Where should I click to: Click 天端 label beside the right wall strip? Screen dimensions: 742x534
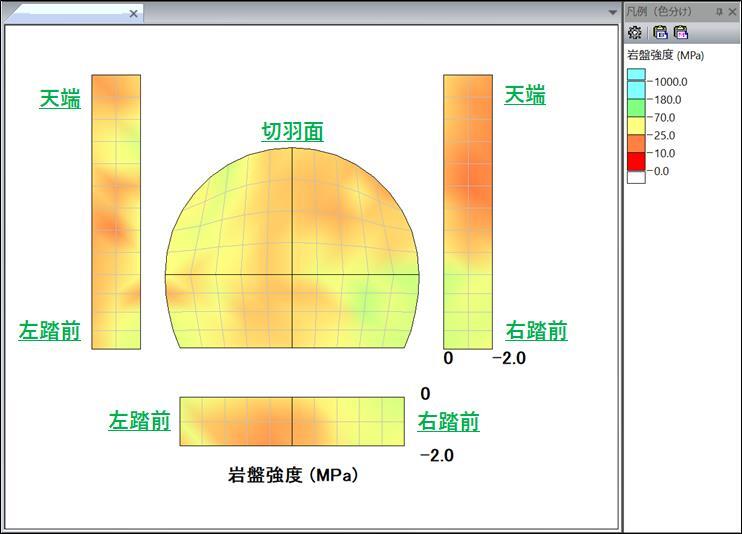(525, 95)
